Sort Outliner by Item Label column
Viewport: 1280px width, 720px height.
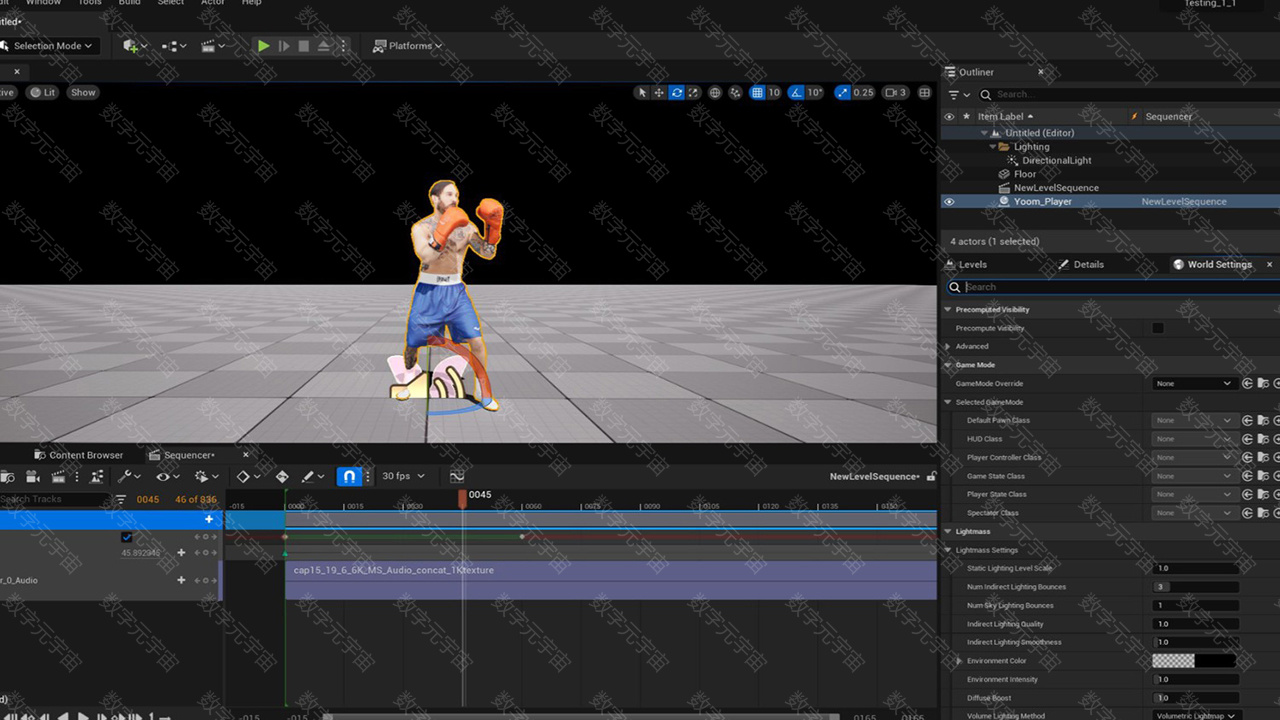[1005, 116]
